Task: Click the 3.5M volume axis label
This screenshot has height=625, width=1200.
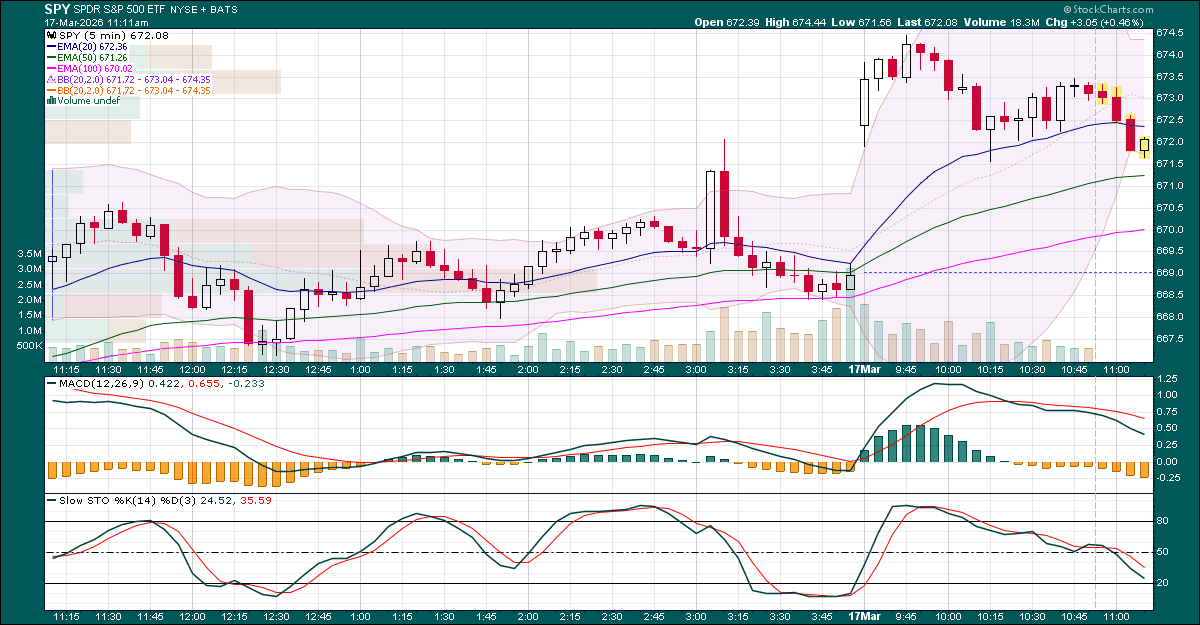Action: pyautogui.click(x=29, y=255)
